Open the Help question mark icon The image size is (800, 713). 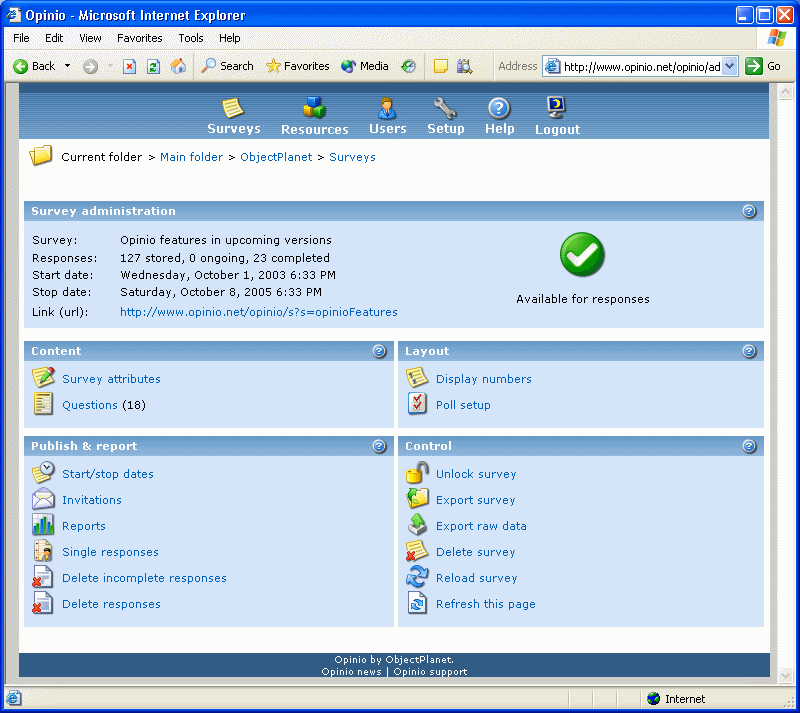point(498,108)
